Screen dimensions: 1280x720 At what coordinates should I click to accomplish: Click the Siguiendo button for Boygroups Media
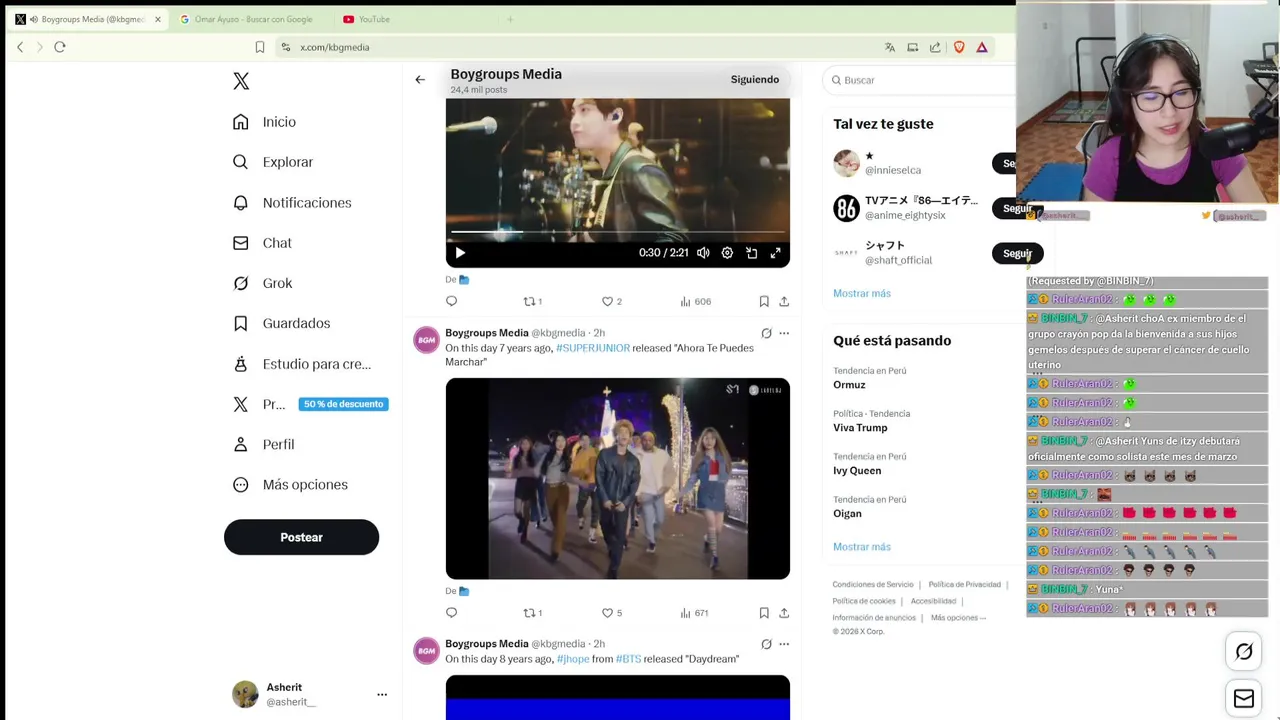pyautogui.click(x=755, y=80)
